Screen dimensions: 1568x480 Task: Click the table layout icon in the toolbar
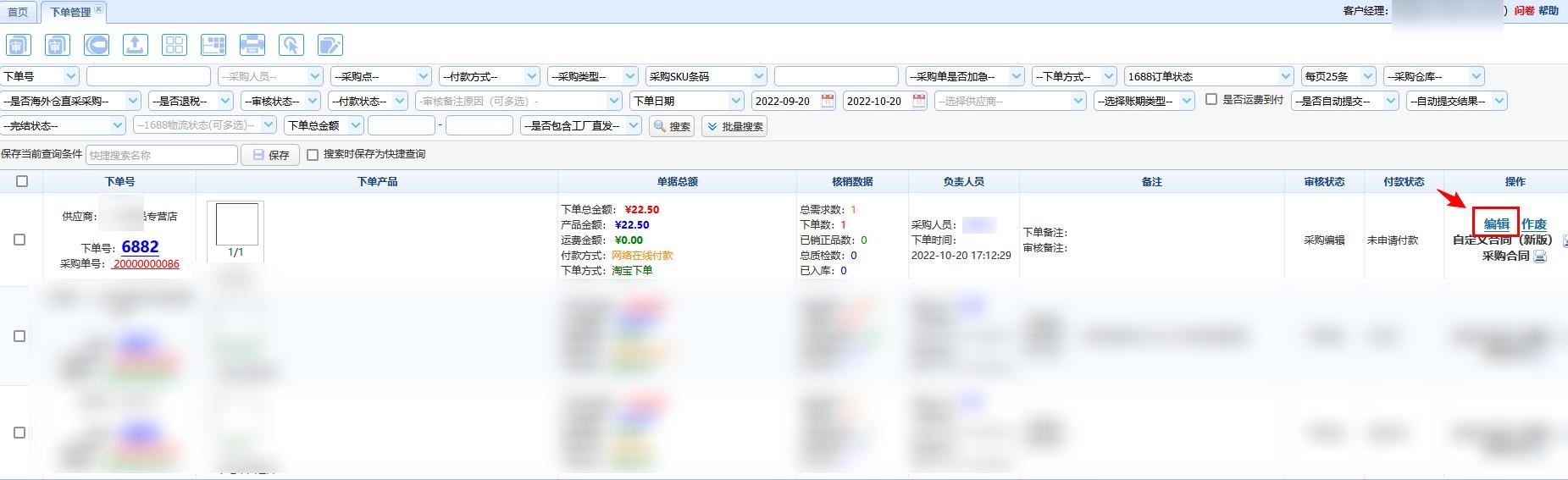(213, 45)
